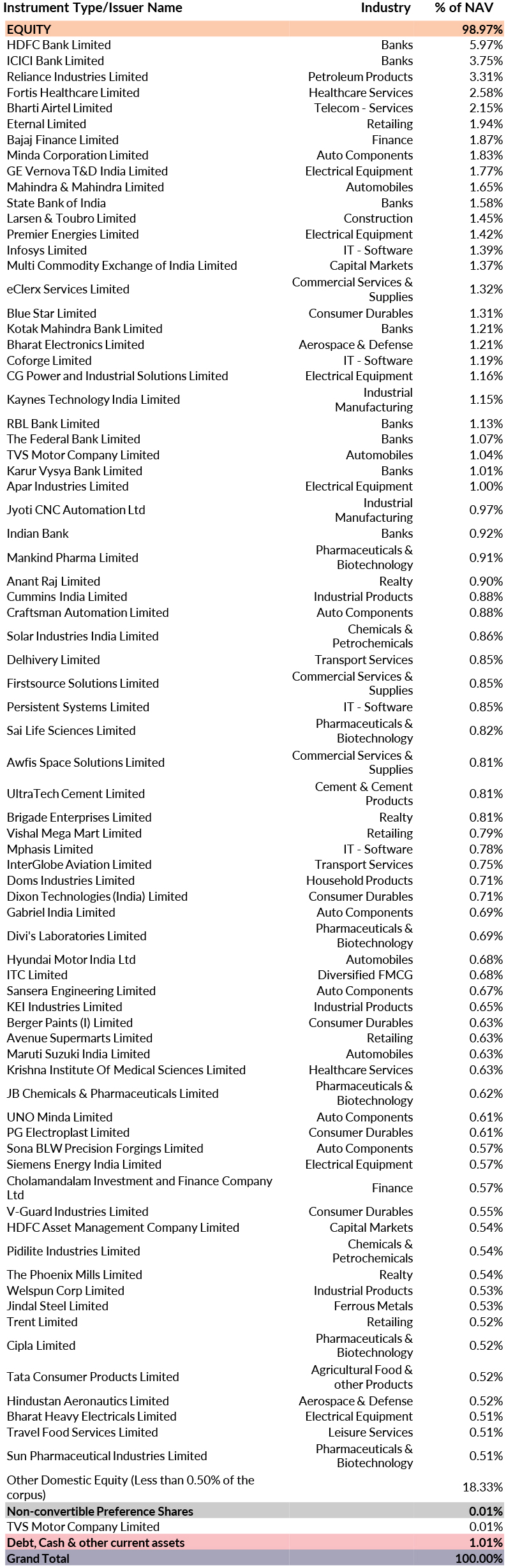Select the HDFC Bank Limited row
506x1568 pixels.
coord(59,45)
